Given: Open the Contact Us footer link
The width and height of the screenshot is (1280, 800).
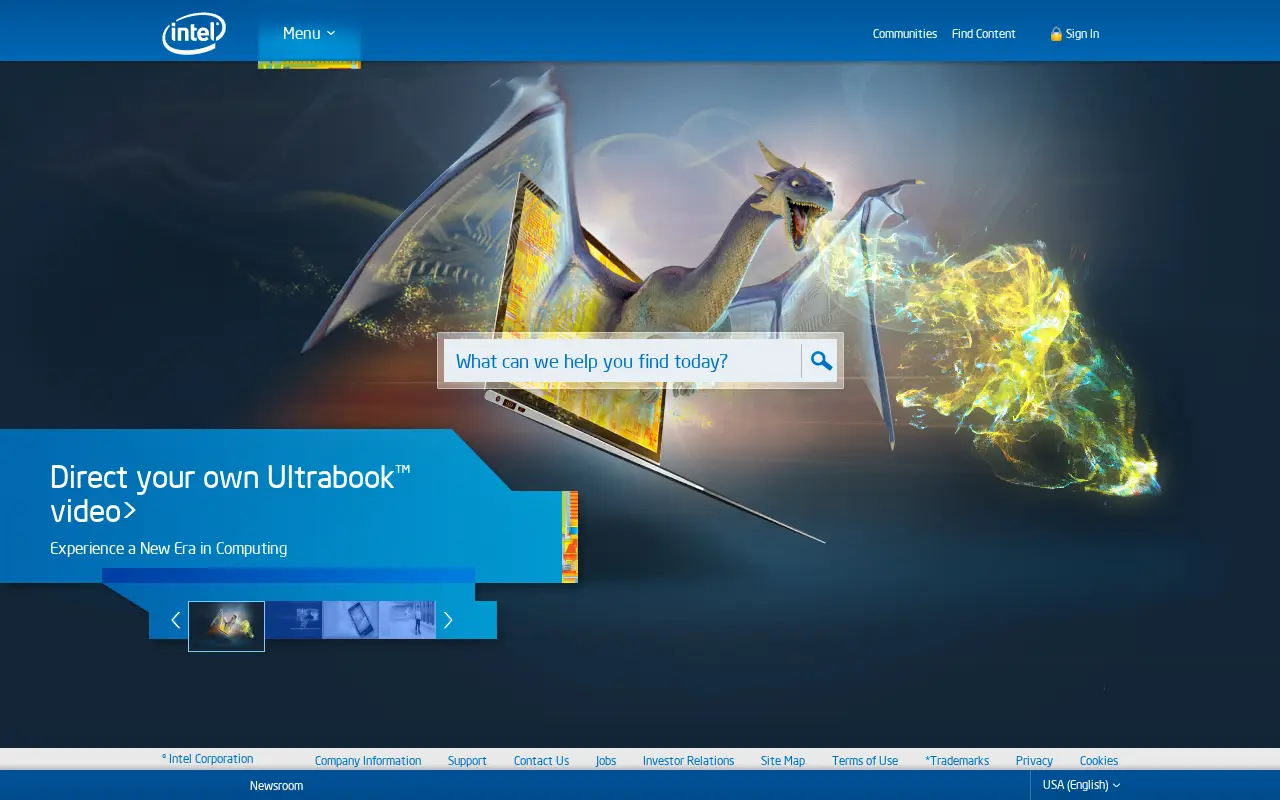Looking at the screenshot, I should tap(541, 761).
